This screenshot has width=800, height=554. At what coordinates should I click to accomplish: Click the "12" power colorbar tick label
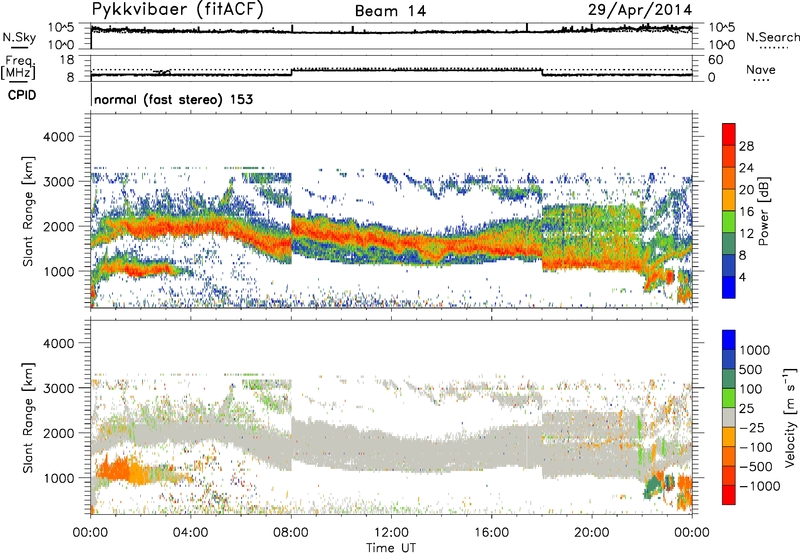(746, 234)
